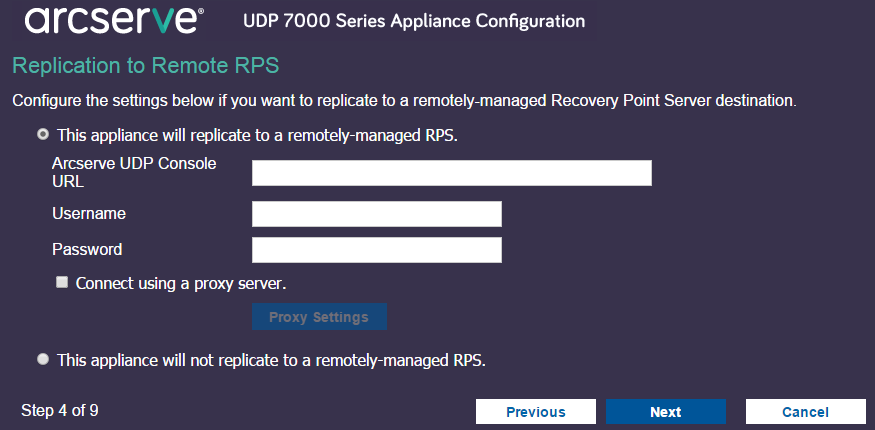
Task: Click the 'This appliance will not replicate' label text
Action: click(x=271, y=360)
